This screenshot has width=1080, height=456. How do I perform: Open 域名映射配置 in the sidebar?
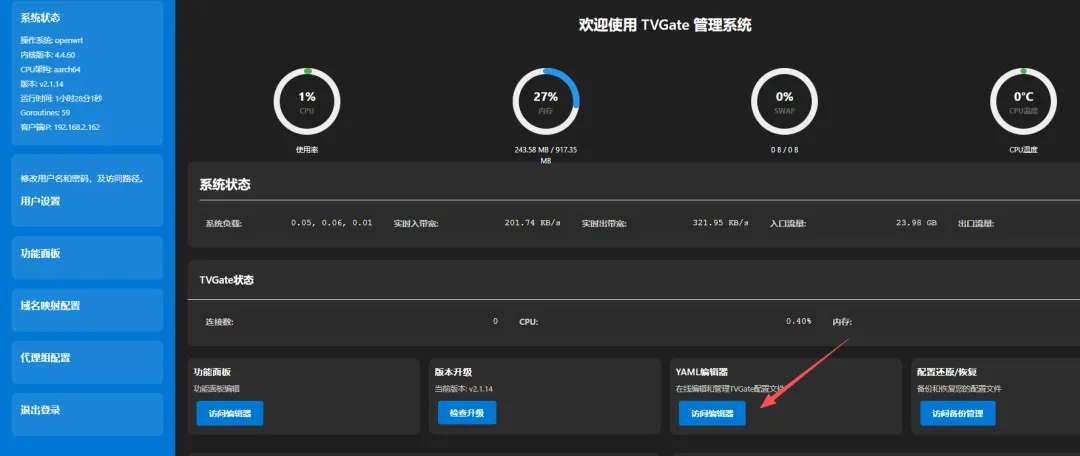point(50,306)
